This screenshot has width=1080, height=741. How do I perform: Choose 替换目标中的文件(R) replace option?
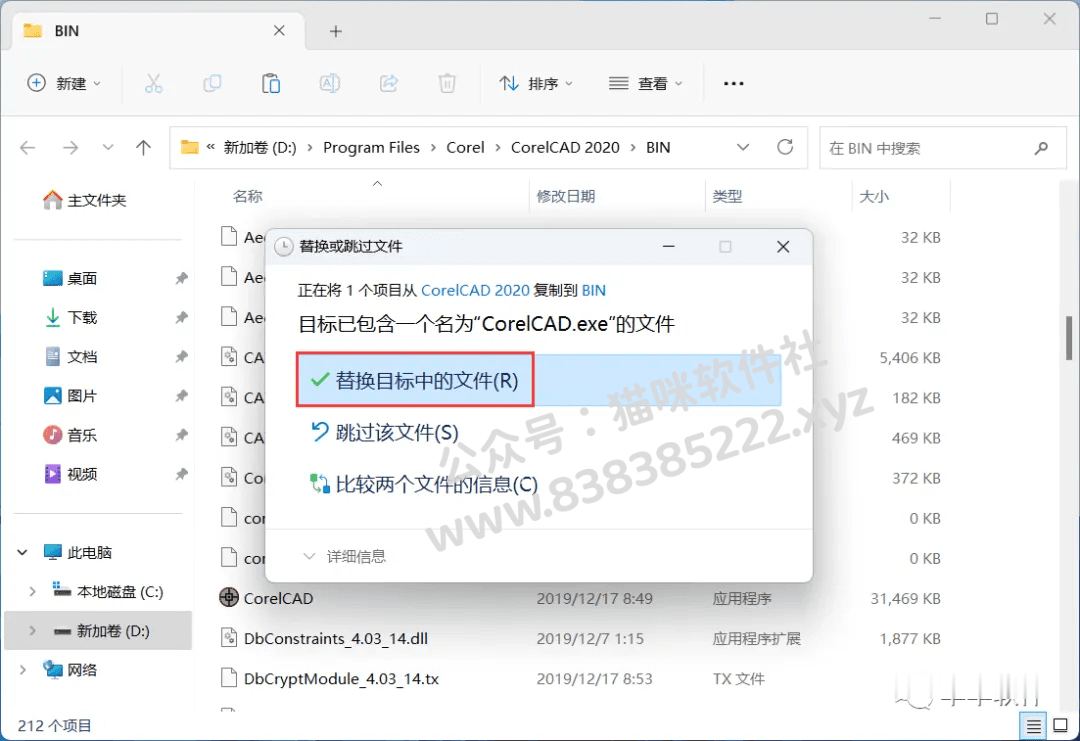539,380
